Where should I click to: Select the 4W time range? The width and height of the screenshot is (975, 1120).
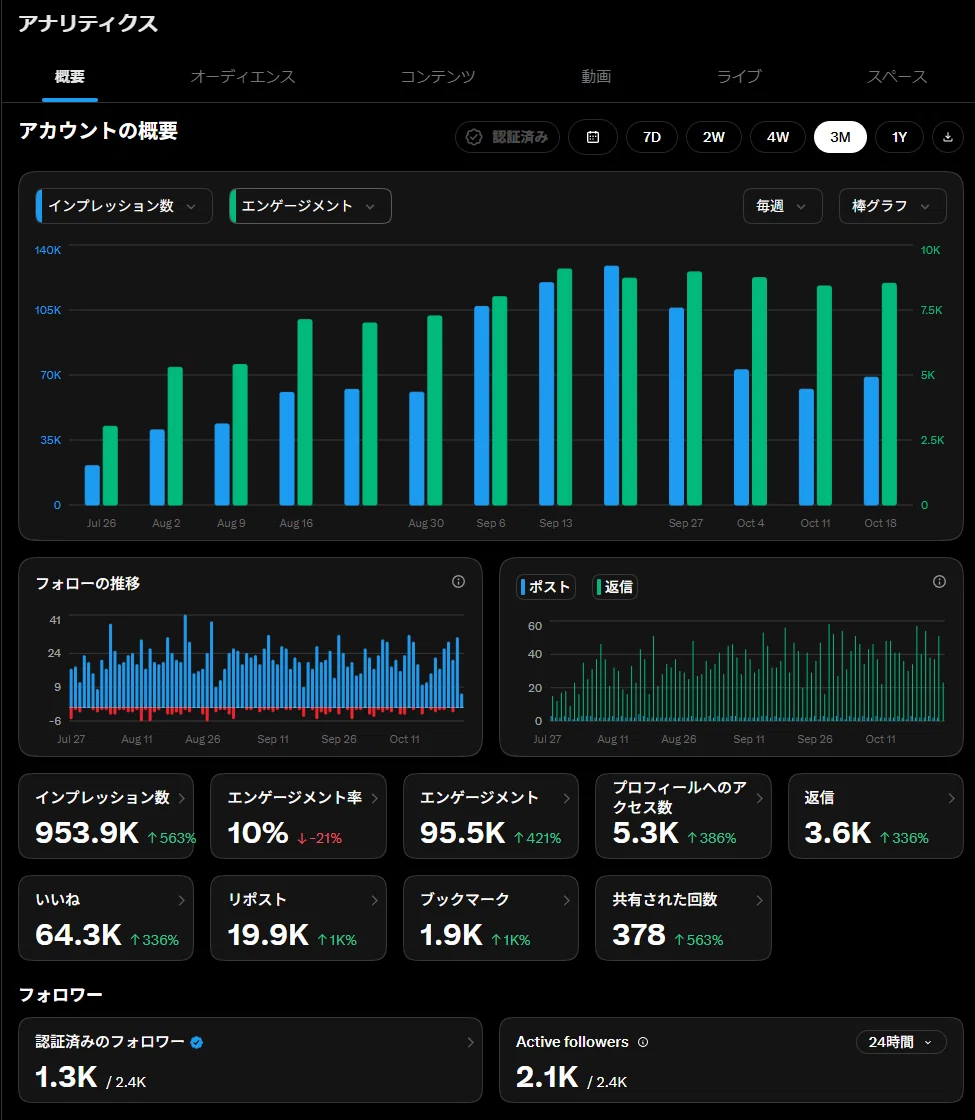tap(778, 137)
